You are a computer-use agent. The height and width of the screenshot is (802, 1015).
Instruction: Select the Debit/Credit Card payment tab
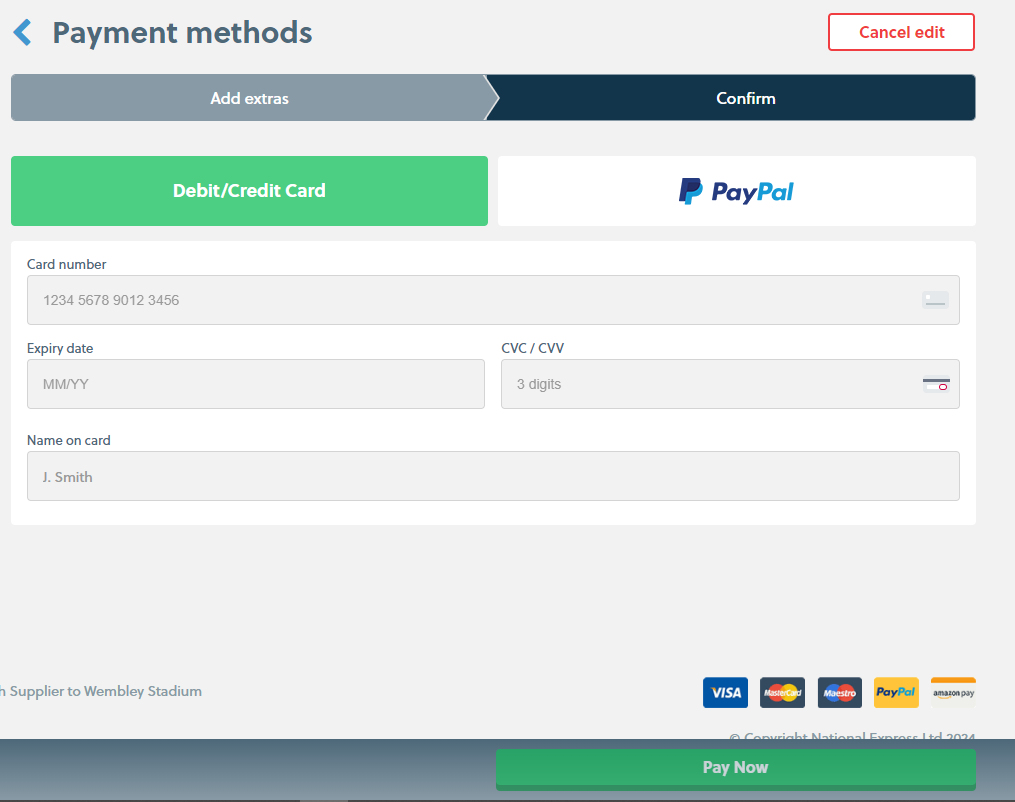249,191
